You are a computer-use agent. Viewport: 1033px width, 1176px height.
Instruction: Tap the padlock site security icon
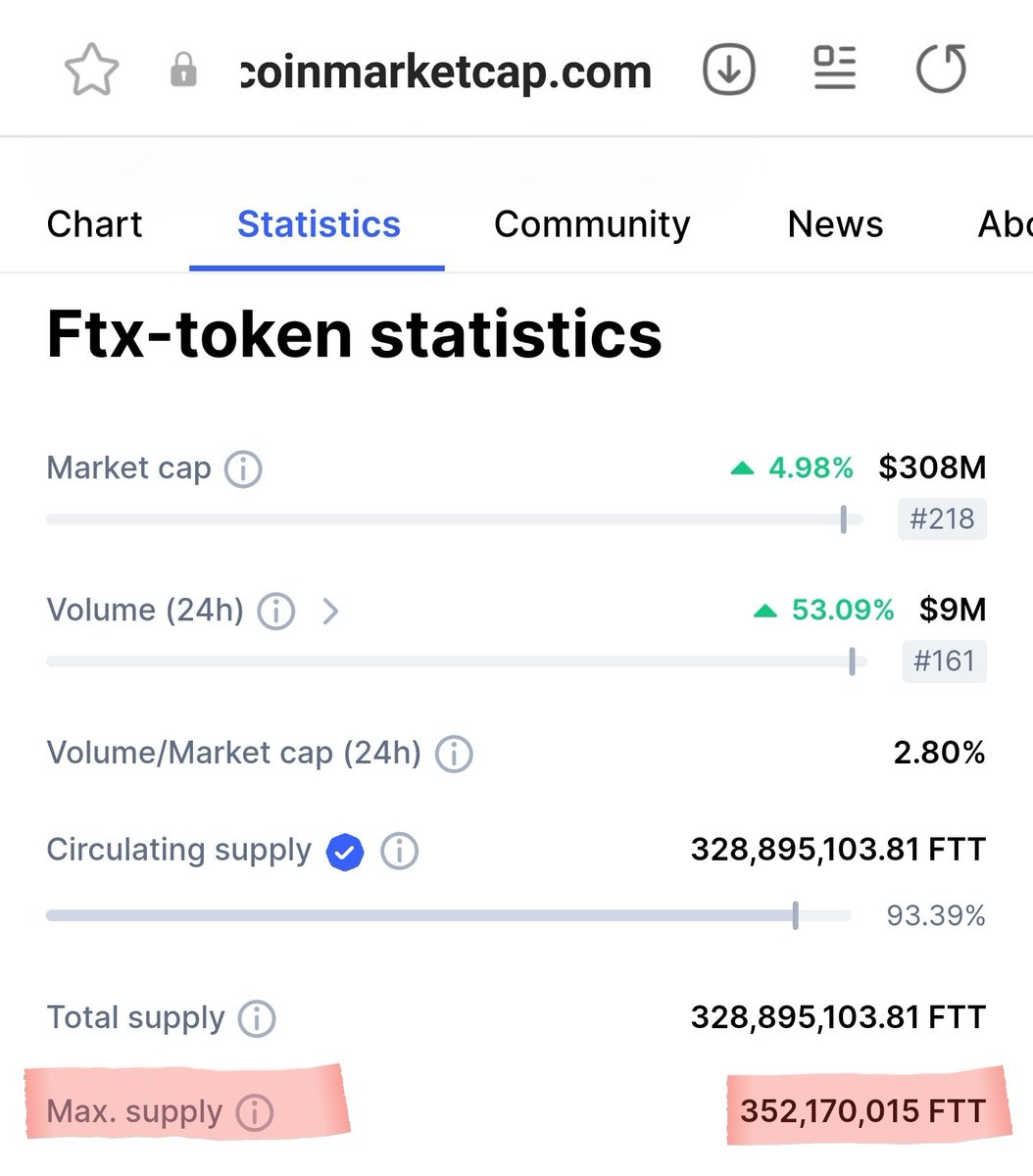tap(183, 71)
